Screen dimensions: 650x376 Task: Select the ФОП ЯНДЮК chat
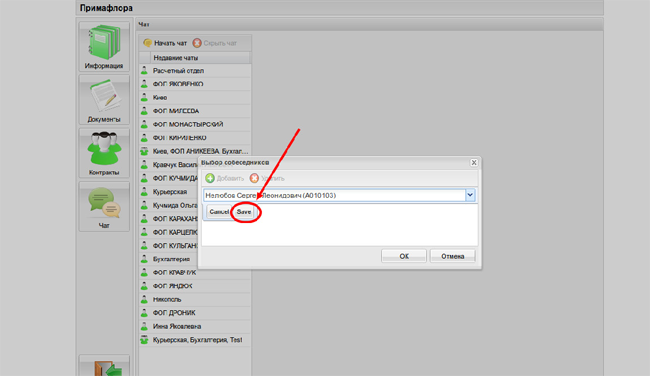point(195,286)
